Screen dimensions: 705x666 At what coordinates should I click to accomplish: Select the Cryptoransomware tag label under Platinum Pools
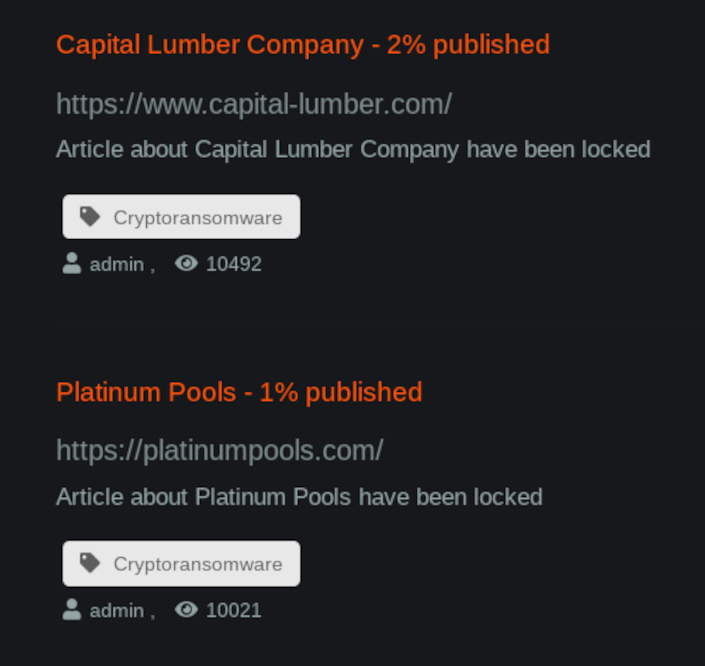click(x=197, y=565)
